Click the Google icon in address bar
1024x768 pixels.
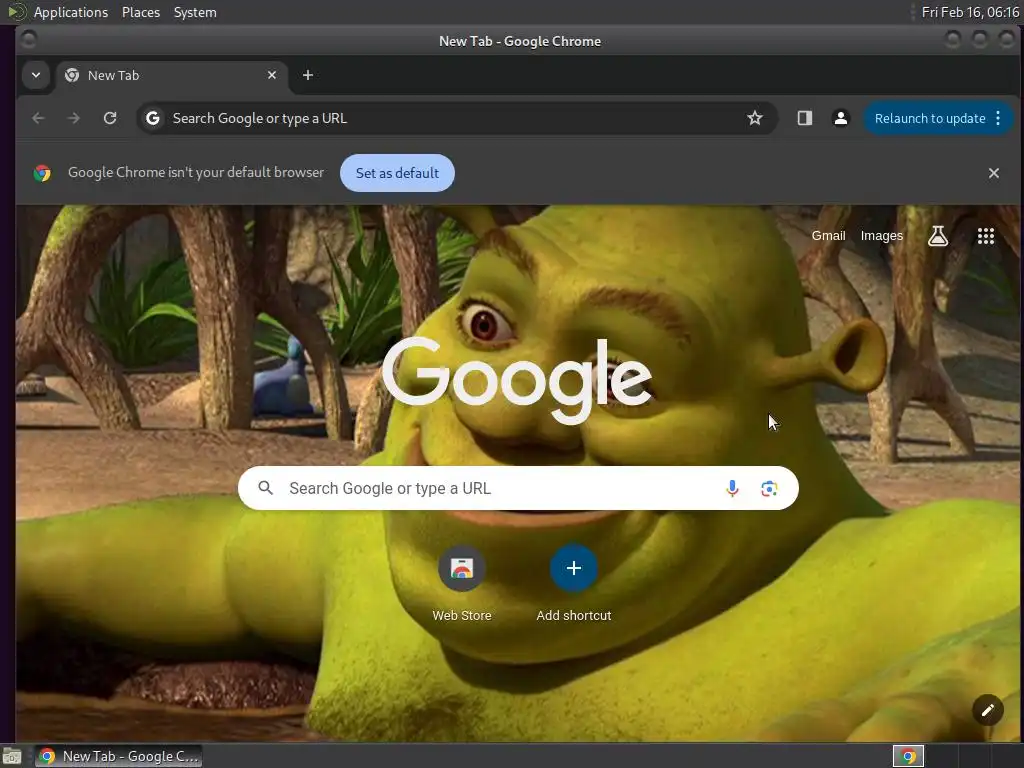pyautogui.click(x=153, y=118)
